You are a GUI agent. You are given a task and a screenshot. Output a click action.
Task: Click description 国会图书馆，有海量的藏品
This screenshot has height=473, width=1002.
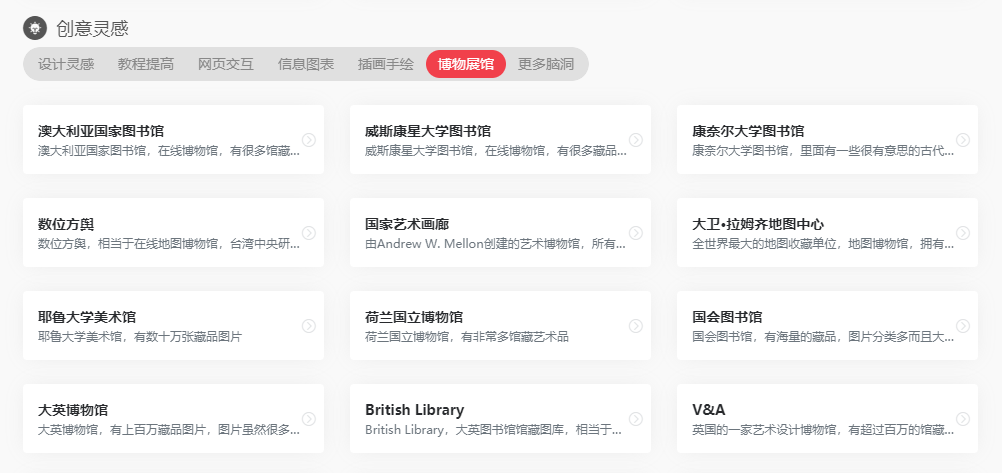click(x=823, y=337)
